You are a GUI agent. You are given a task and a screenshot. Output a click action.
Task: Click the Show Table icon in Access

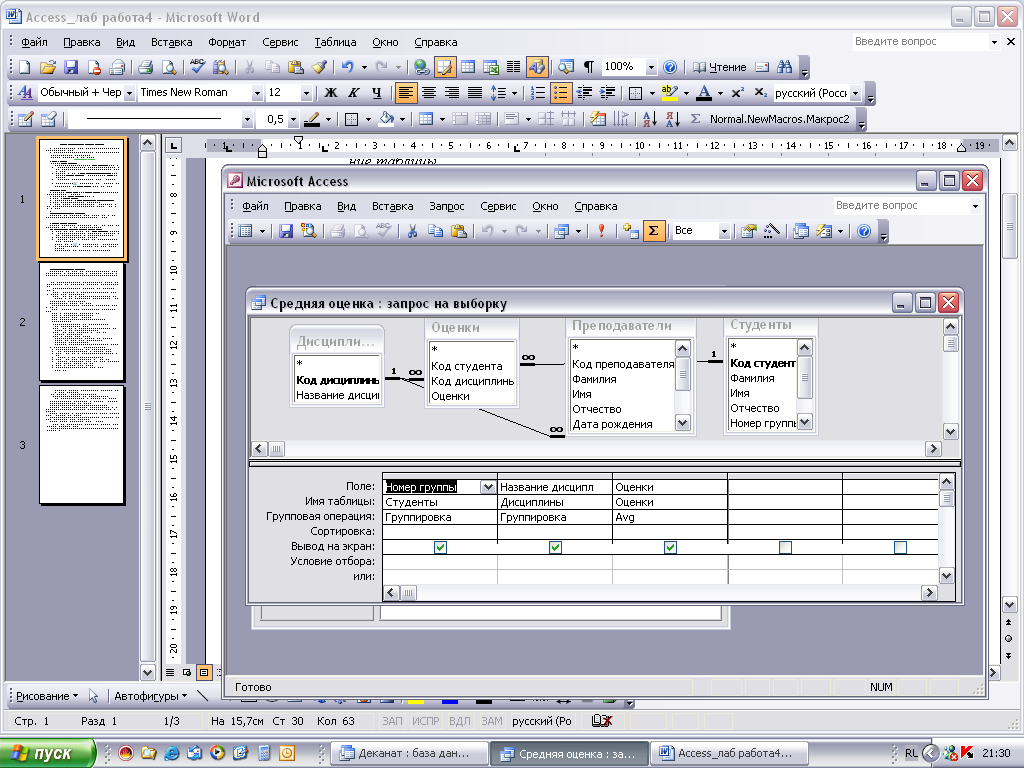(x=630, y=231)
